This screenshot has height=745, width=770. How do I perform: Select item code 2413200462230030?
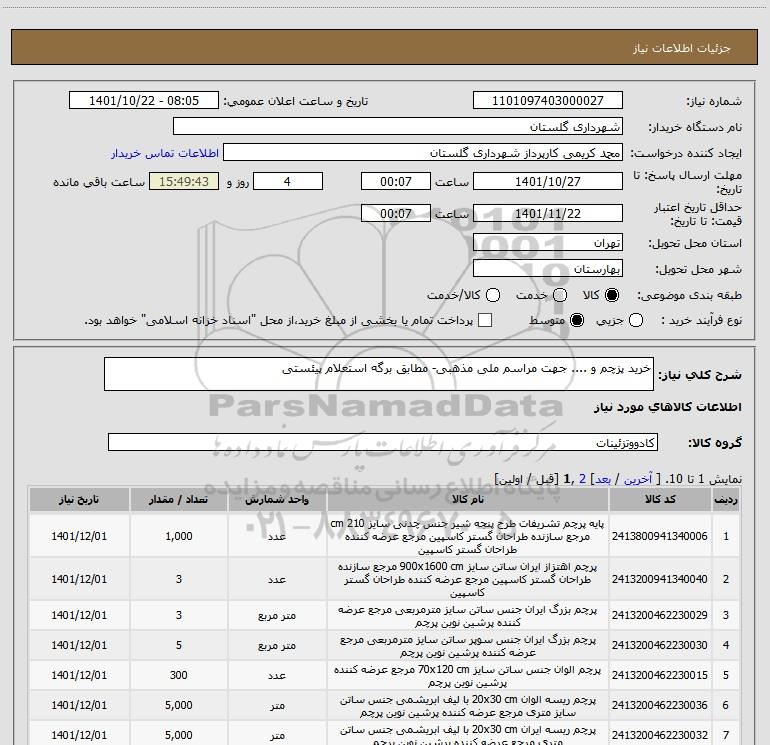tap(660, 645)
